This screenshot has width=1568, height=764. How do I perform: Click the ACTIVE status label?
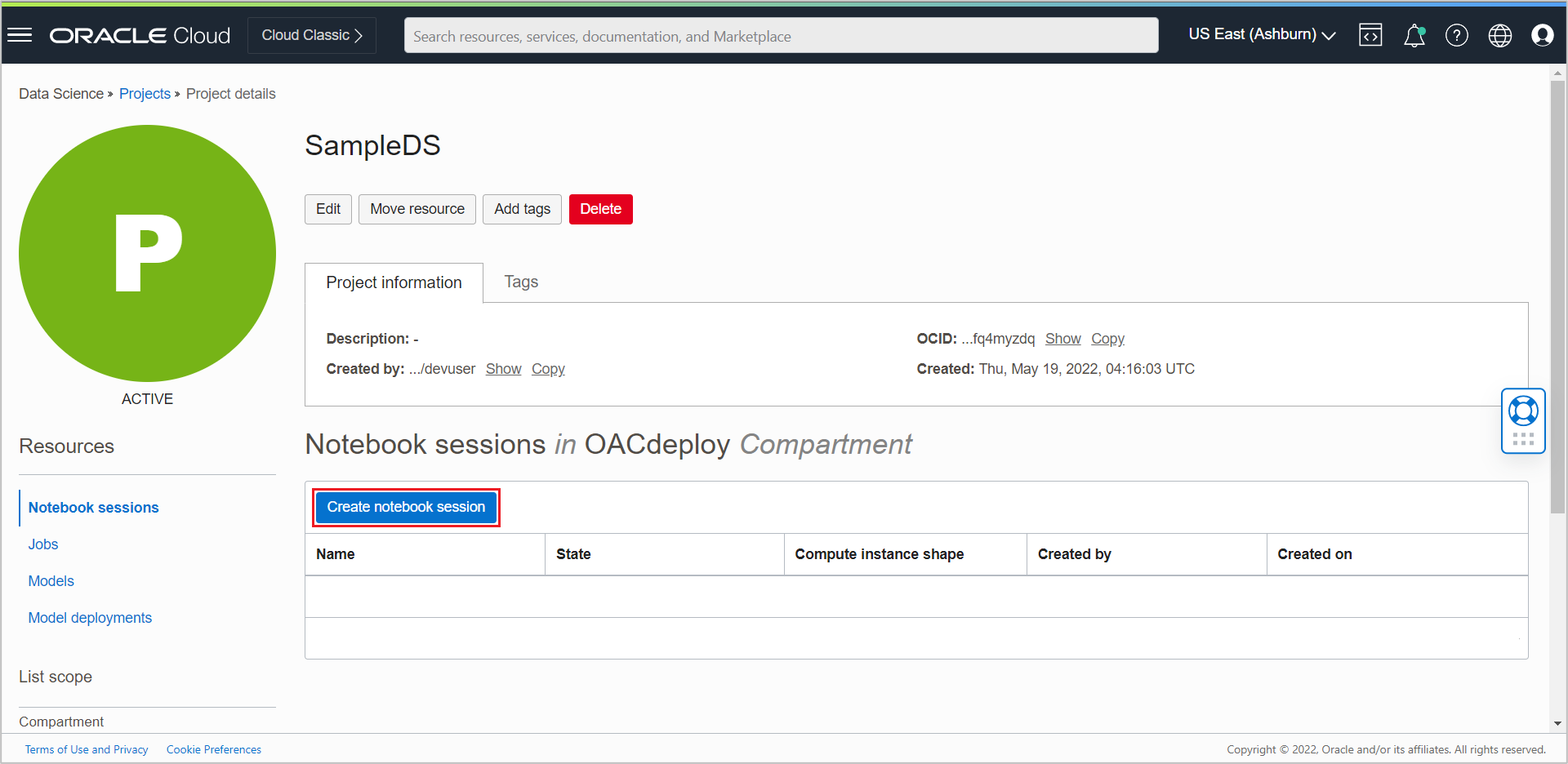147,399
